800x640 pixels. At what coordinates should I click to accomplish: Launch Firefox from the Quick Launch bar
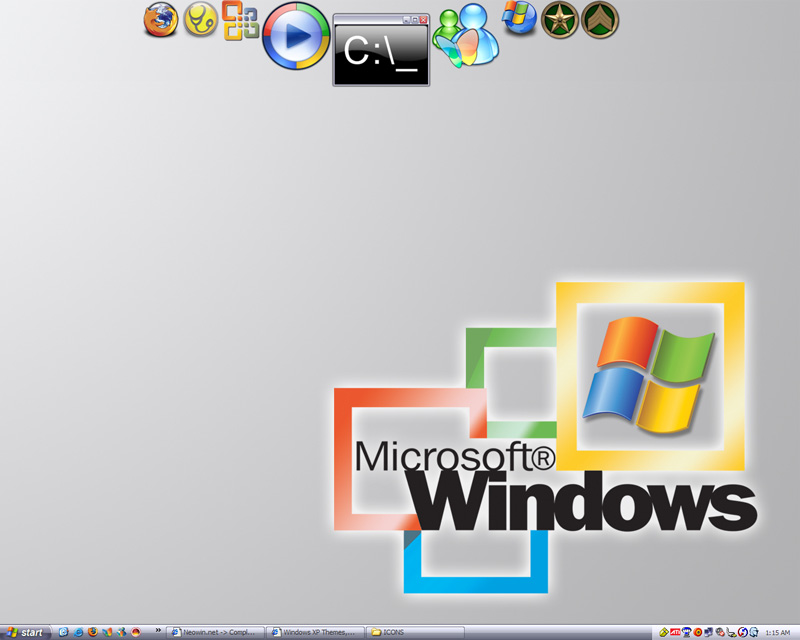pos(93,631)
